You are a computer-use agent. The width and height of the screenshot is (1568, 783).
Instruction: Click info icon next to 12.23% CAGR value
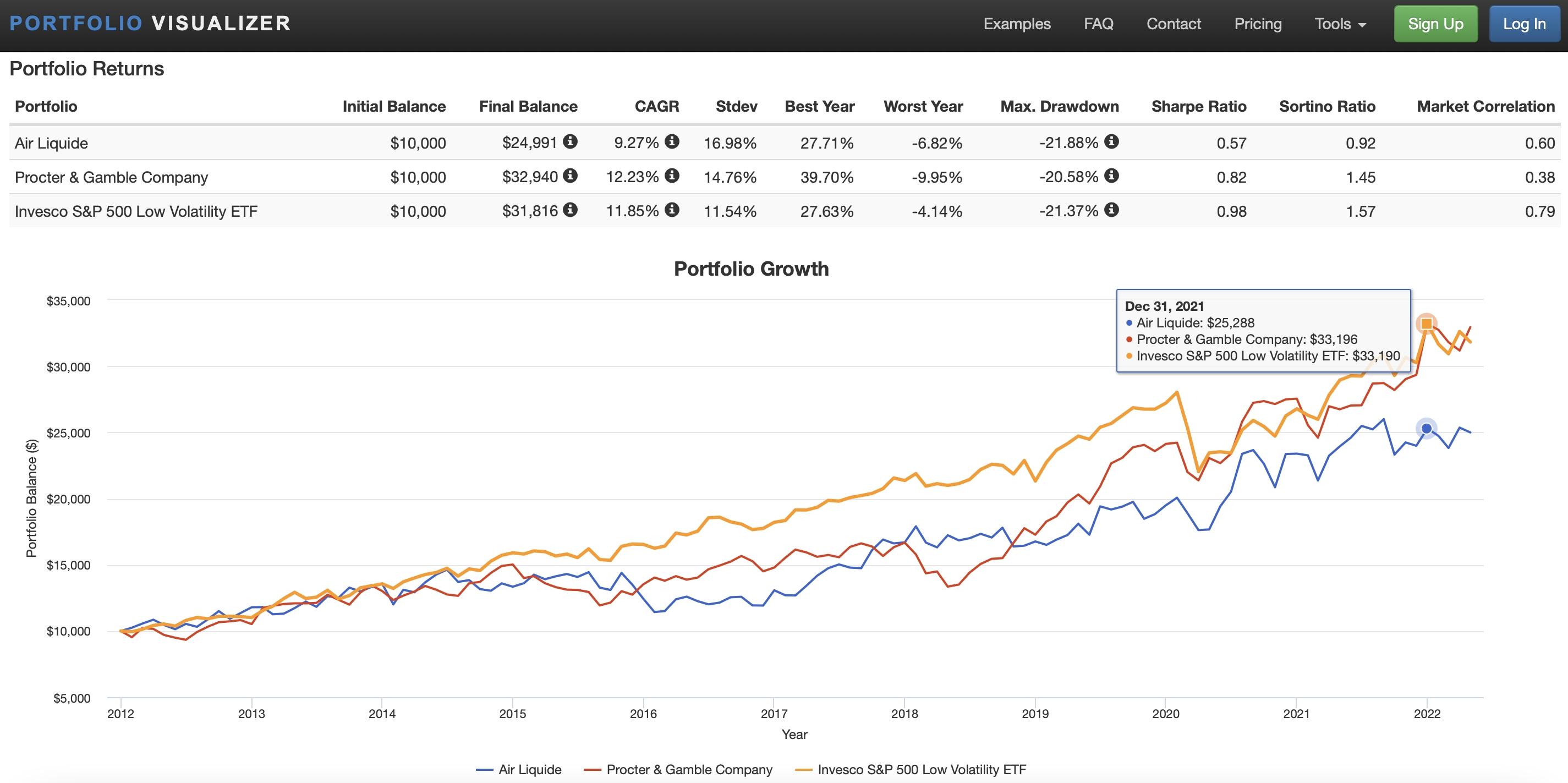(x=671, y=176)
